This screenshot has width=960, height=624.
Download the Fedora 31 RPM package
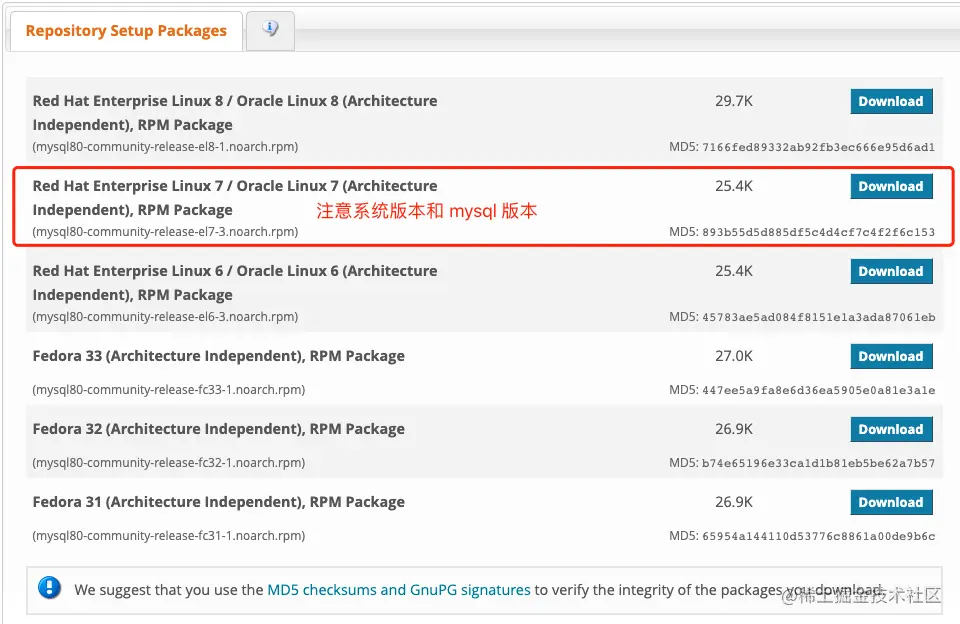[891, 502]
